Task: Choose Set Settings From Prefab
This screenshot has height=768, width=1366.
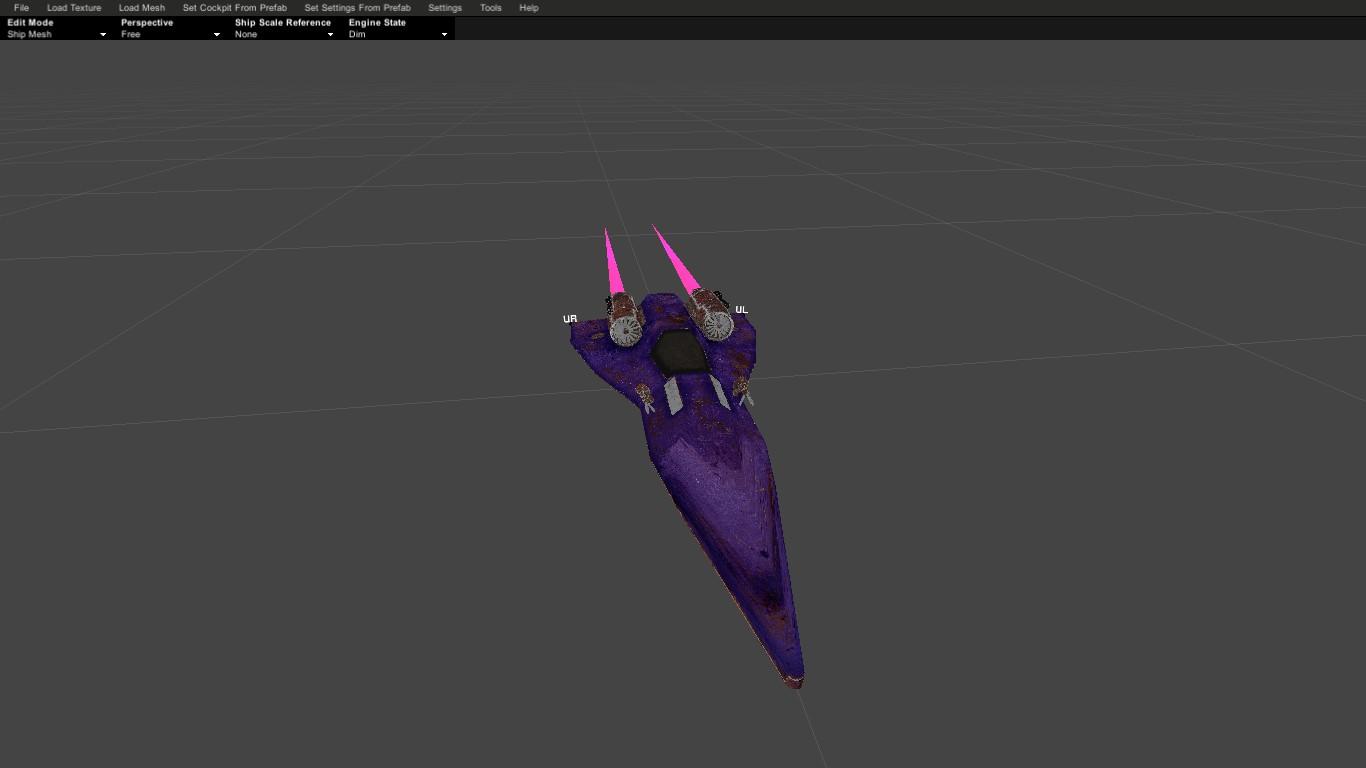Action: [x=357, y=8]
